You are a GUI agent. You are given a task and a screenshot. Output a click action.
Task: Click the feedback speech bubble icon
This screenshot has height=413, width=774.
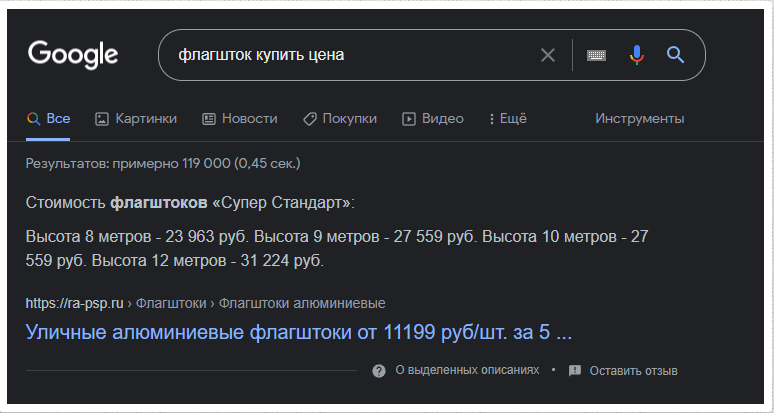pyautogui.click(x=575, y=371)
